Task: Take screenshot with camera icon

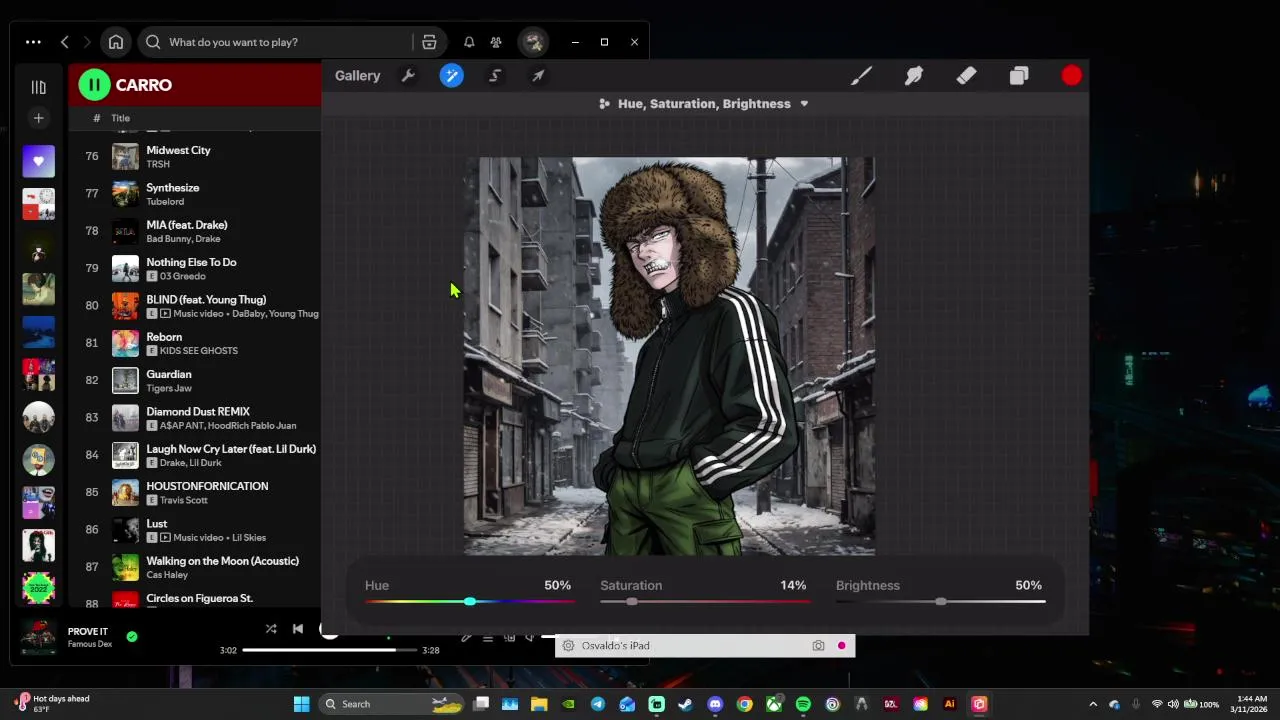Action: pyautogui.click(x=818, y=646)
